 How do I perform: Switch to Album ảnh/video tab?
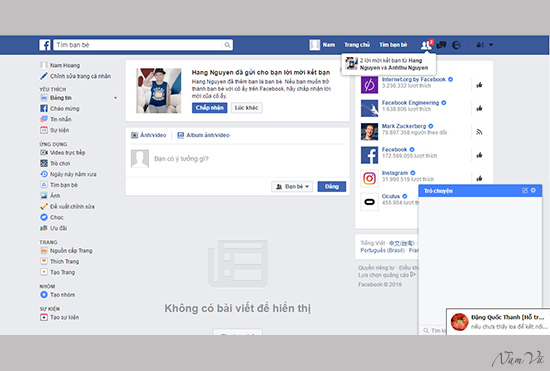click(203, 135)
